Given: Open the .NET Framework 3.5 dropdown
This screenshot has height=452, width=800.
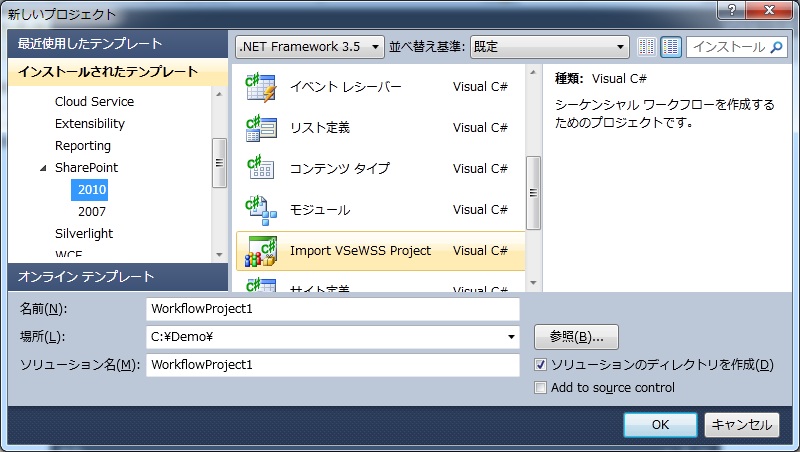Looking at the screenshot, I should pyautogui.click(x=310, y=47).
